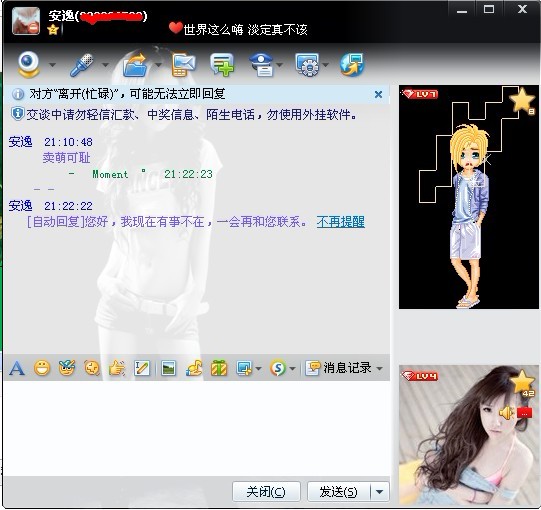Minimize the chat window

tap(462, 11)
